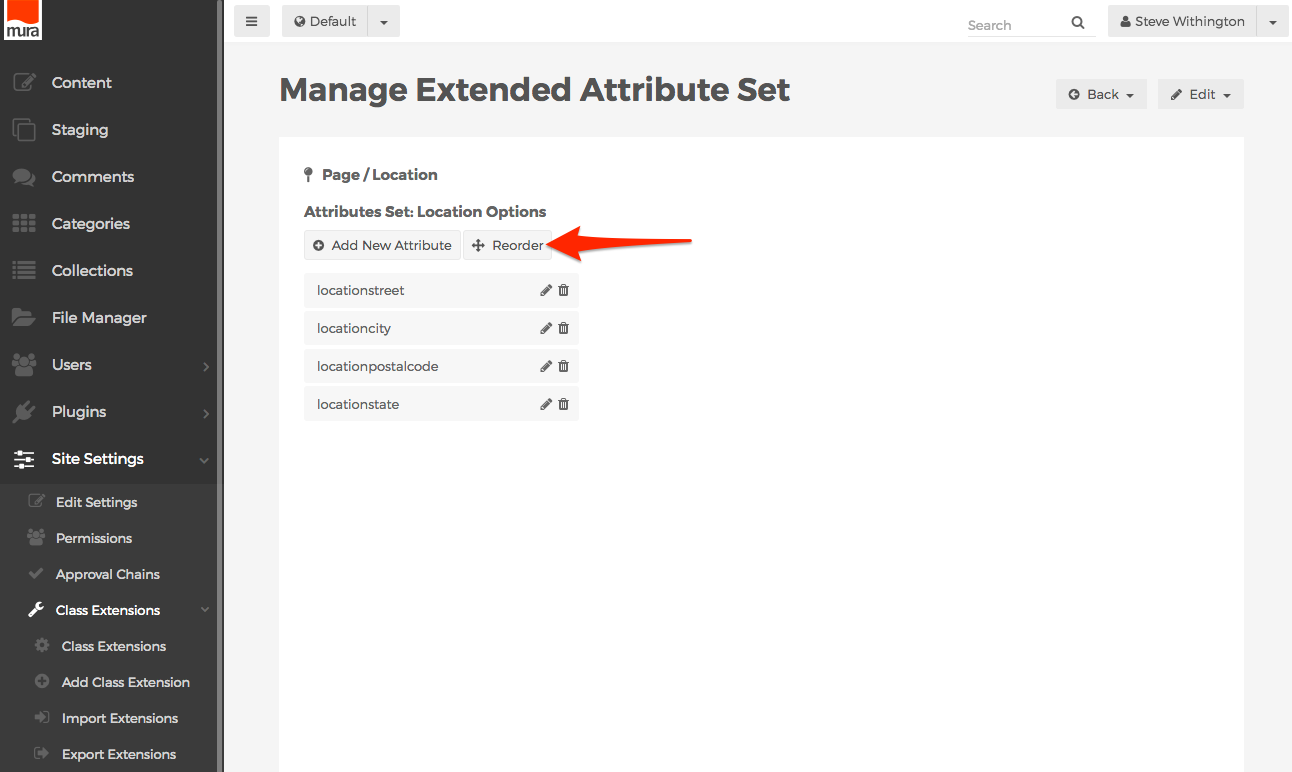The height and width of the screenshot is (772, 1292).
Task: Expand the Users sidebar submenu
Action: (x=206, y=366)
